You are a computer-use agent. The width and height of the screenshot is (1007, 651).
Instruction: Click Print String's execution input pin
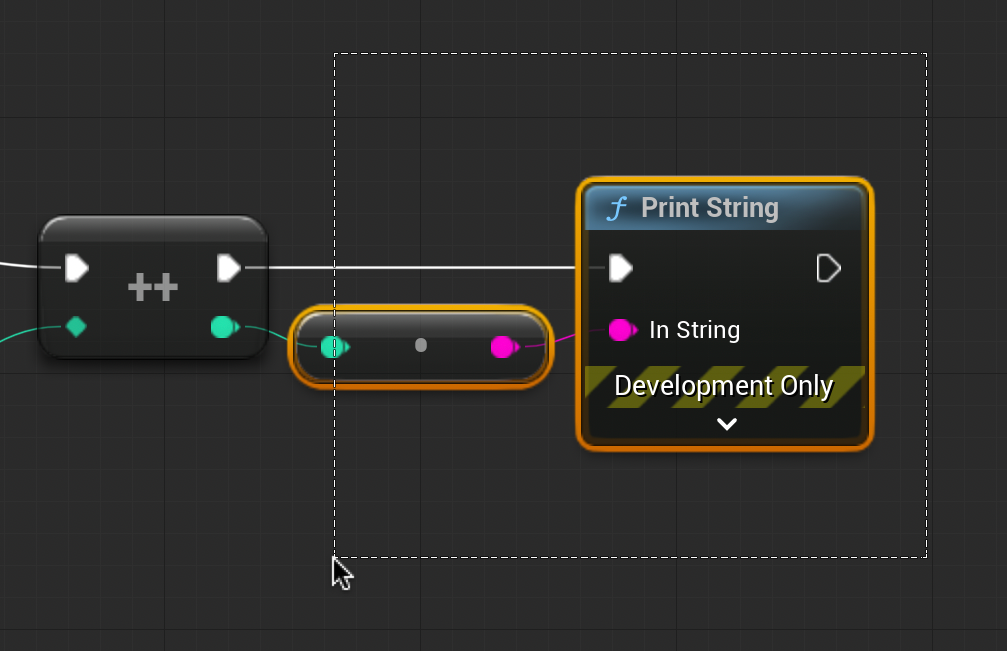(x=621, y=268)
